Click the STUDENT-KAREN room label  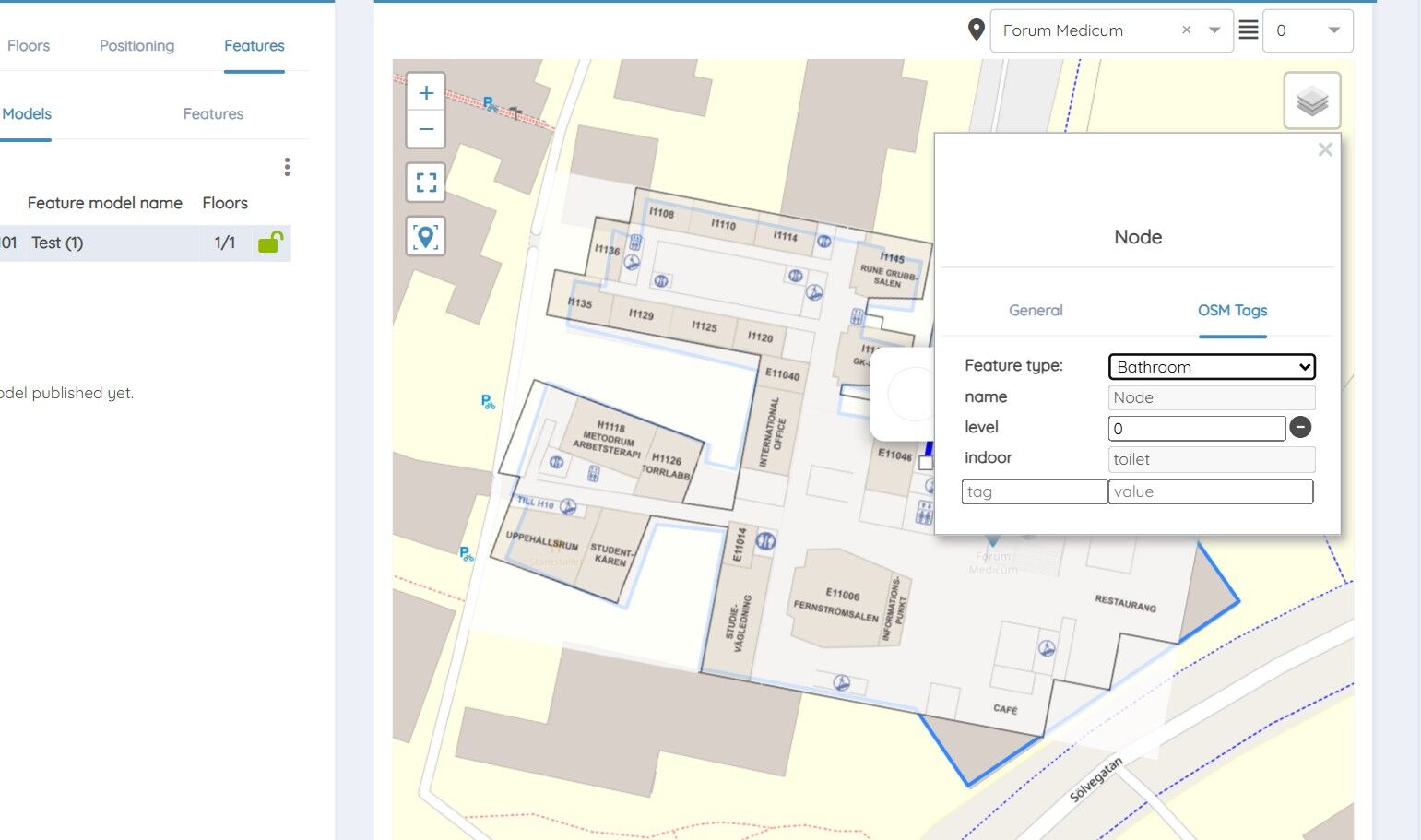(611, 554)
